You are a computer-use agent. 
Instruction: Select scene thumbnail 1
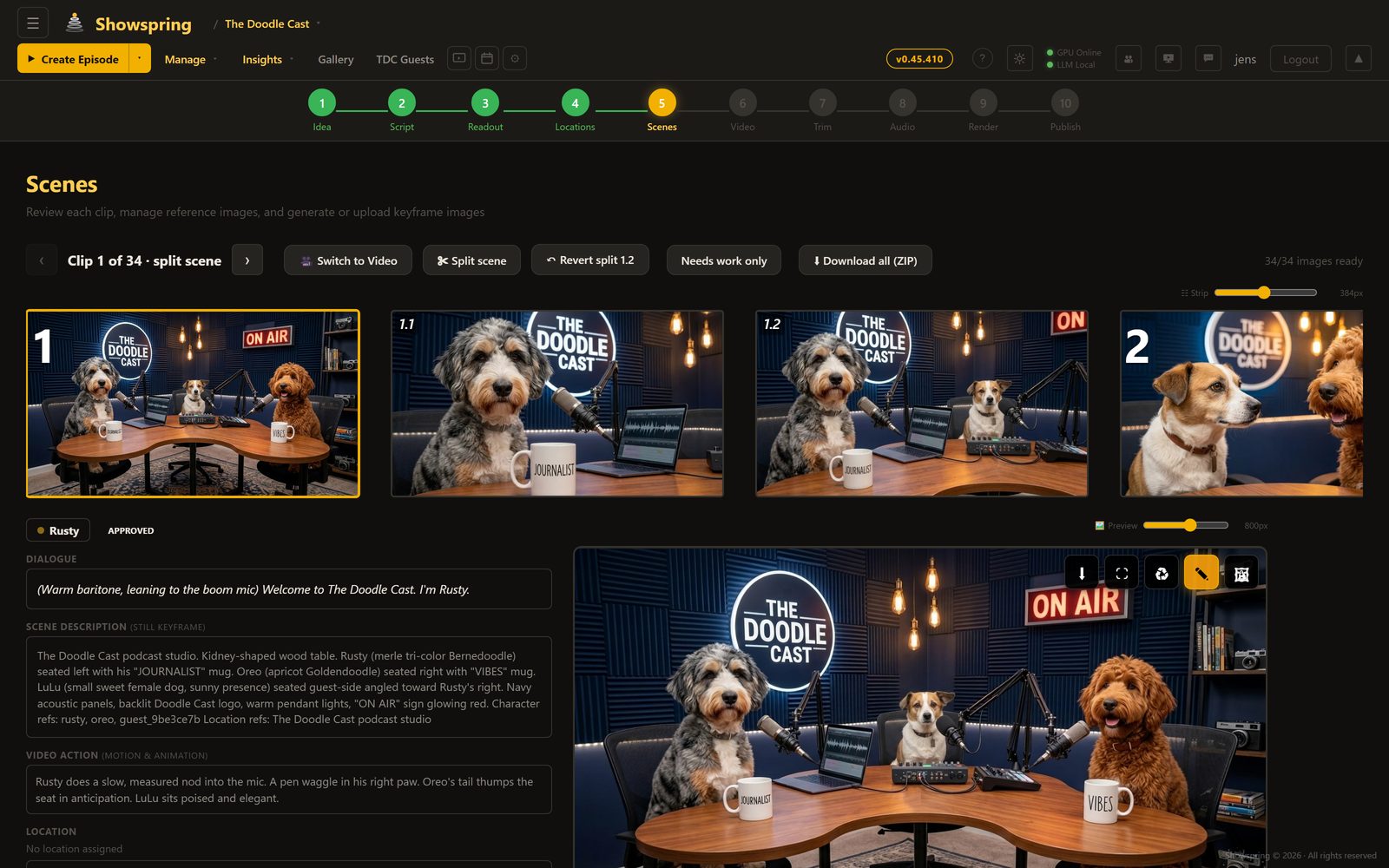tap(193, 404)
